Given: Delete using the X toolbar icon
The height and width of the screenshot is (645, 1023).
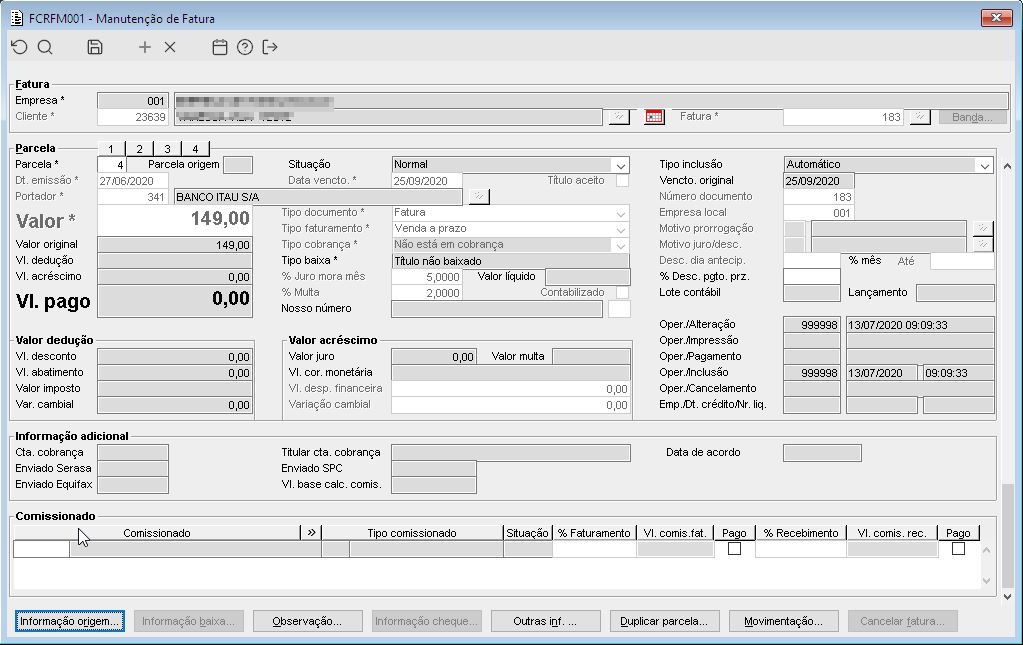Looking at the screenshot, I should (x=170, y=47).
